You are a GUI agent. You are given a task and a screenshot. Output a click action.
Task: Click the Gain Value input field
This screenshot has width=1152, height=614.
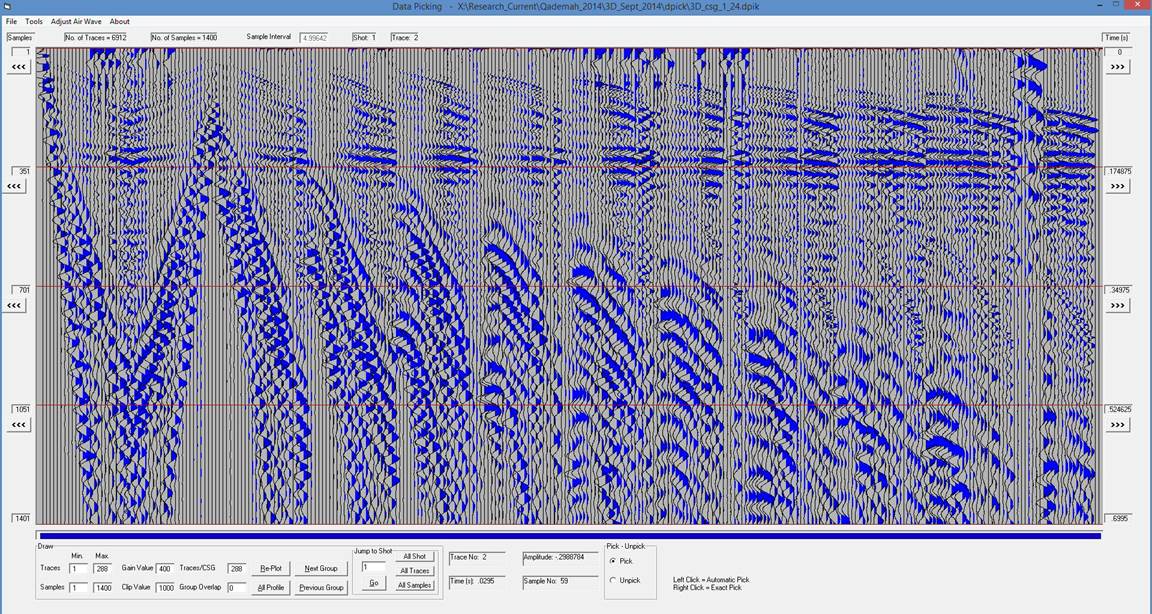tap(165, 568)
